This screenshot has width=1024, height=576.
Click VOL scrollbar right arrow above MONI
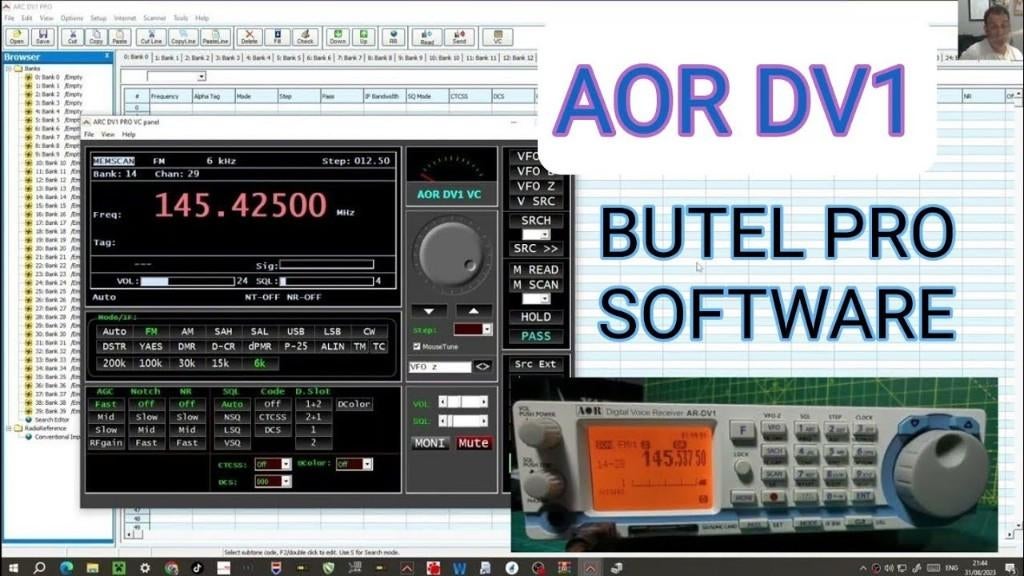point(483,402)
